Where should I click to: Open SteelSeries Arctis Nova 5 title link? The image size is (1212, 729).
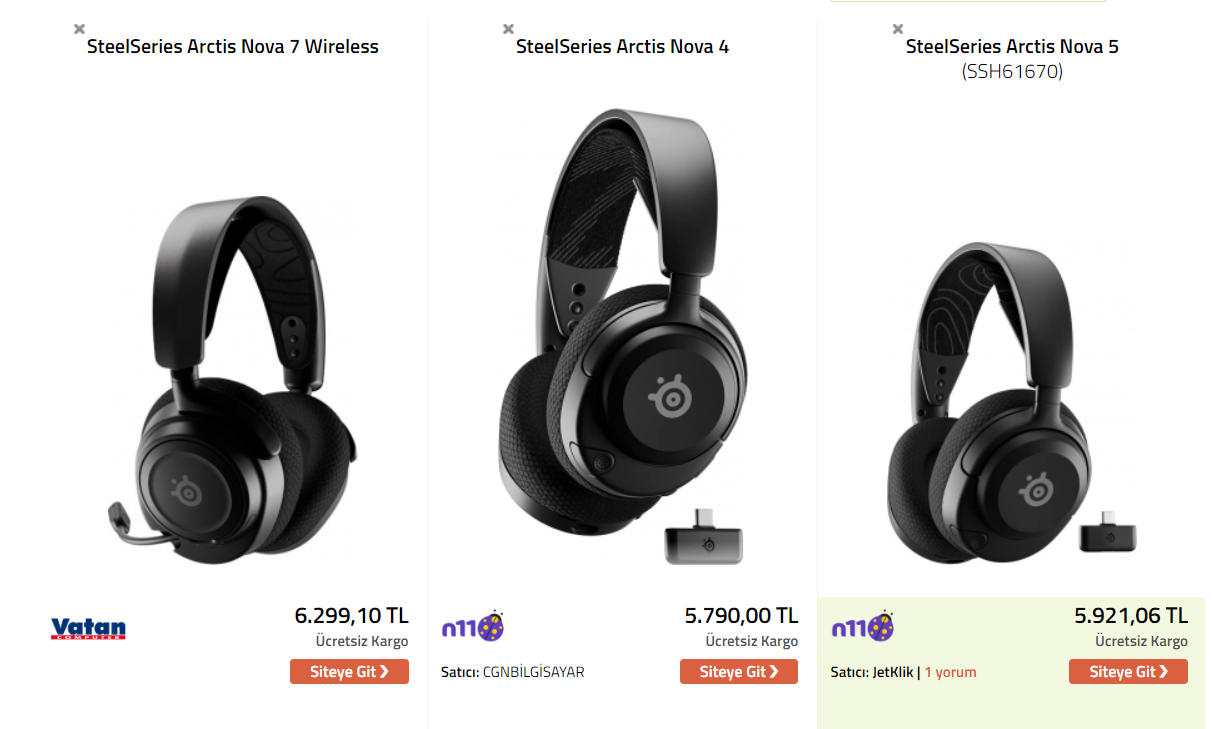[1012, 46]
